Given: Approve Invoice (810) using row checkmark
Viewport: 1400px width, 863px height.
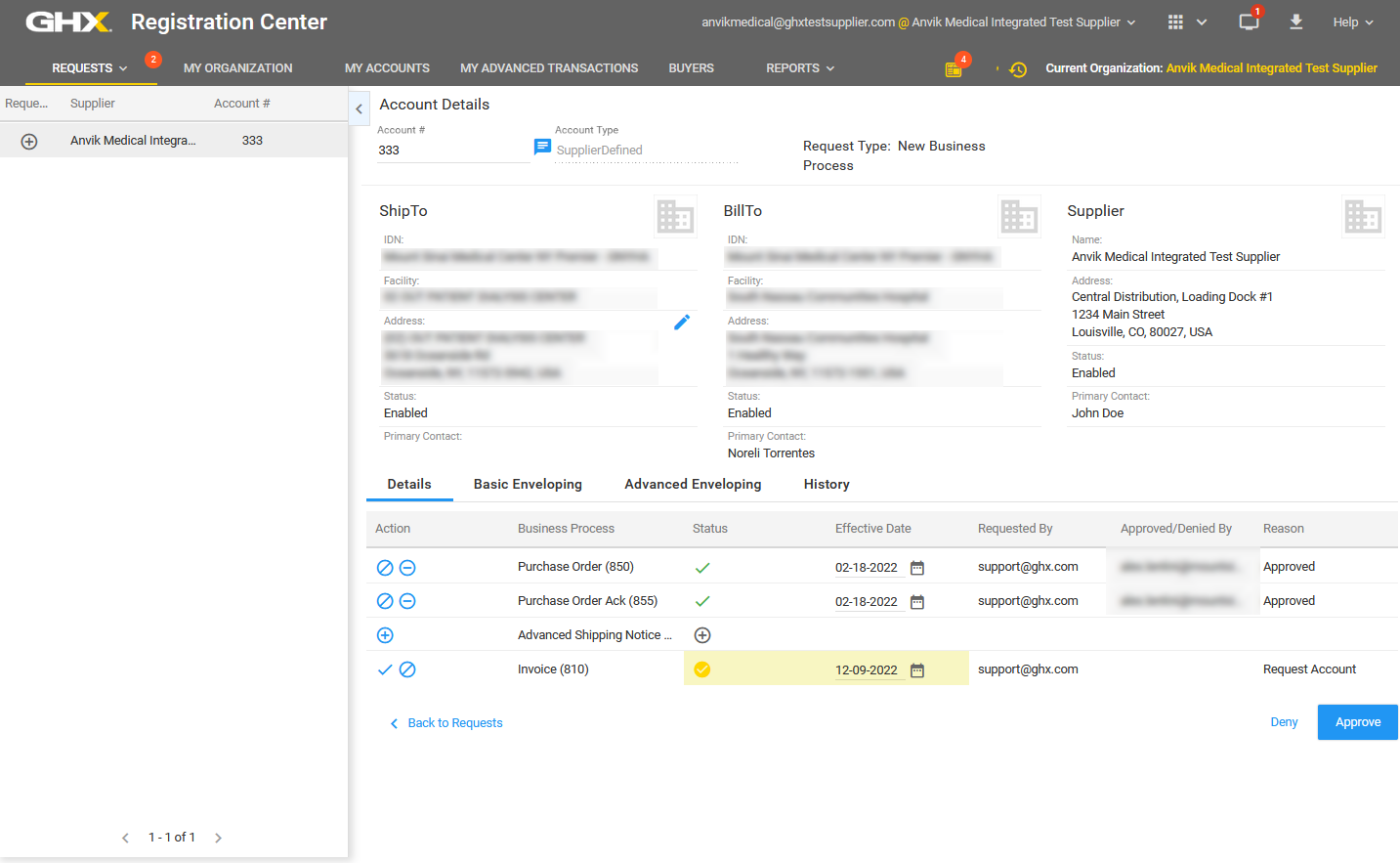Looking at the screenshot, I should (x=385, y=669).
